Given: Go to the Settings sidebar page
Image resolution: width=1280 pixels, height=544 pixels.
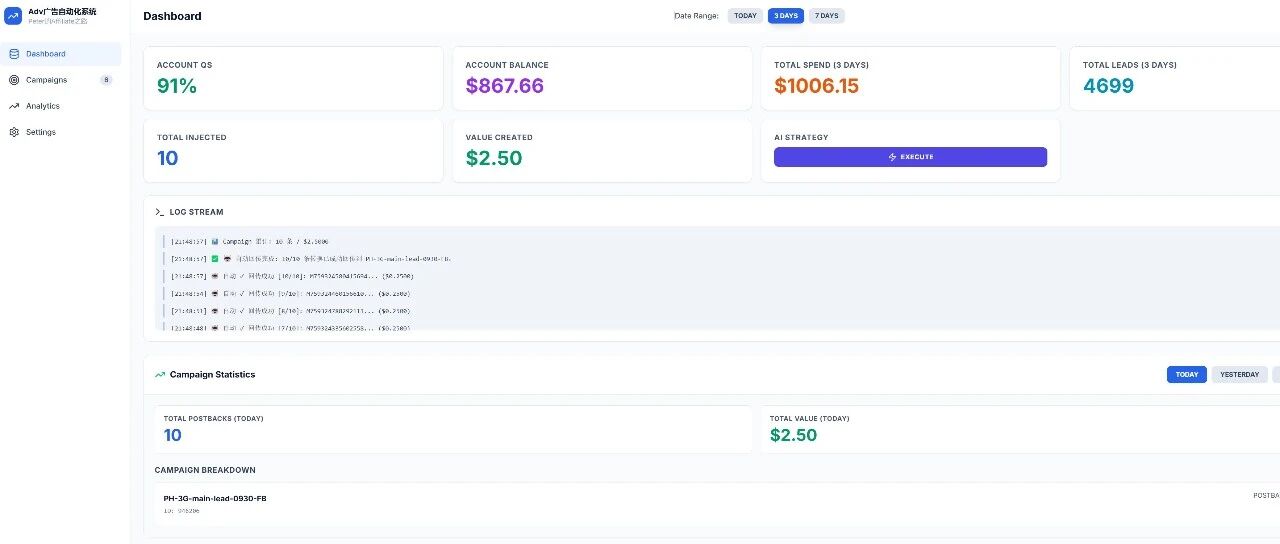Looking at the screenshot, I should coord(62,132).
